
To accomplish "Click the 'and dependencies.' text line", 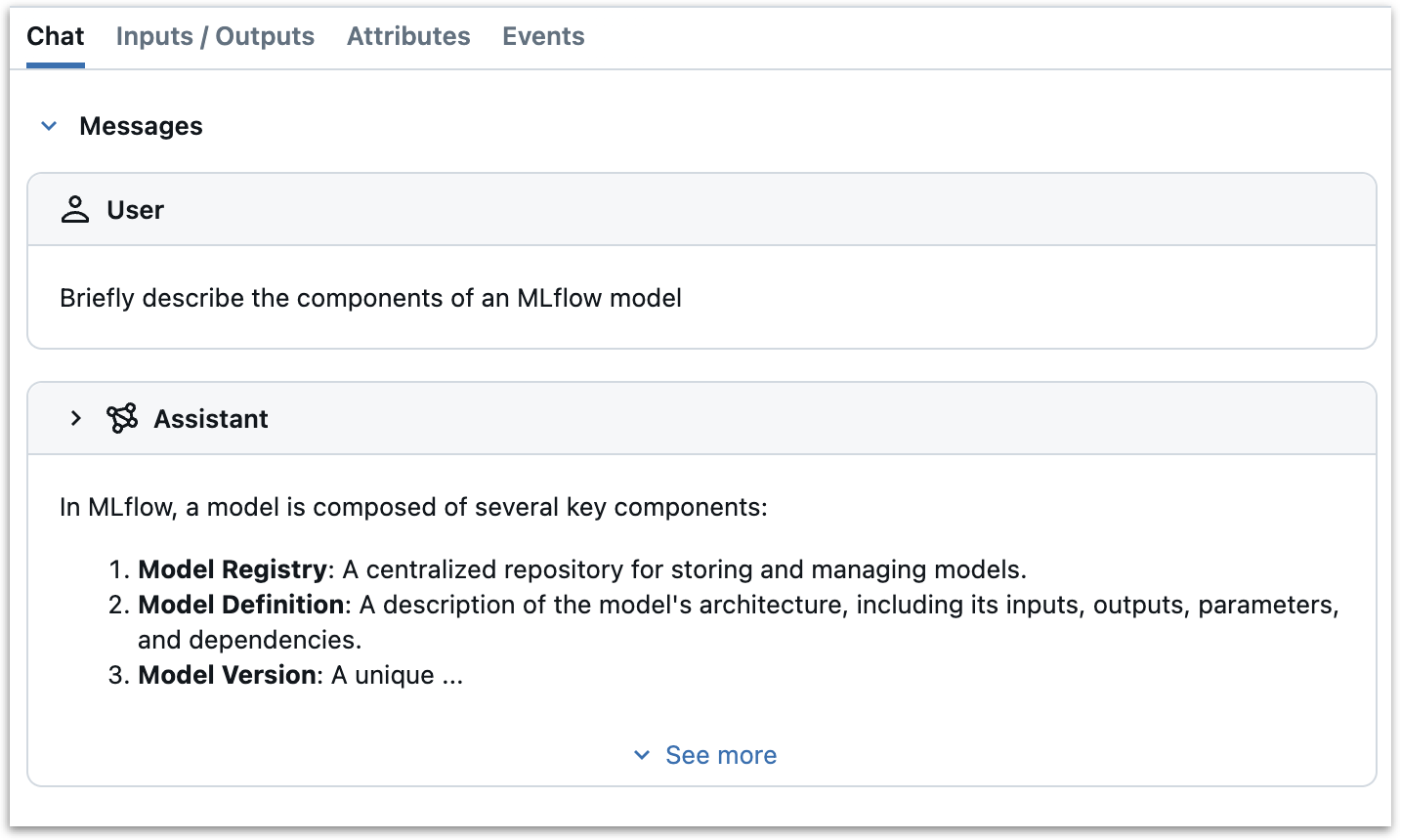I will tap(249, 640).
